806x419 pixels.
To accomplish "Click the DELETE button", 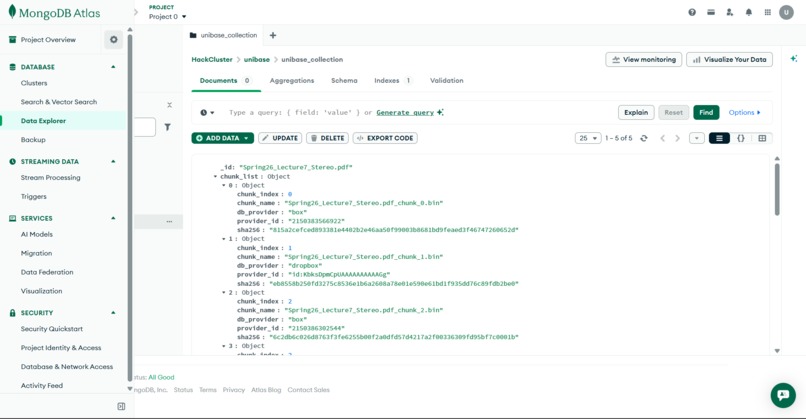I will (327, 138).
